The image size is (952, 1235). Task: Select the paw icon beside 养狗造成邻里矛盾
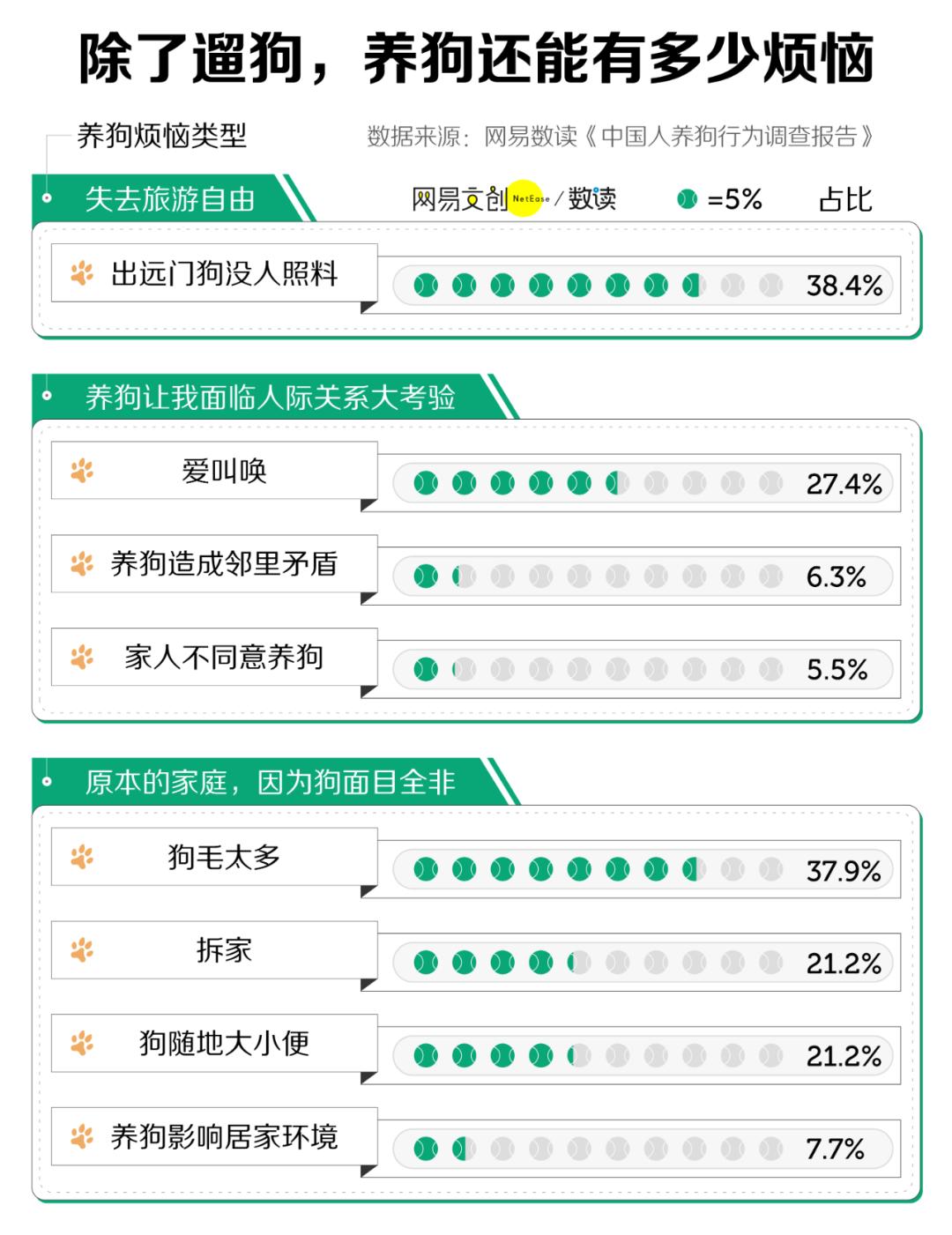82,563
